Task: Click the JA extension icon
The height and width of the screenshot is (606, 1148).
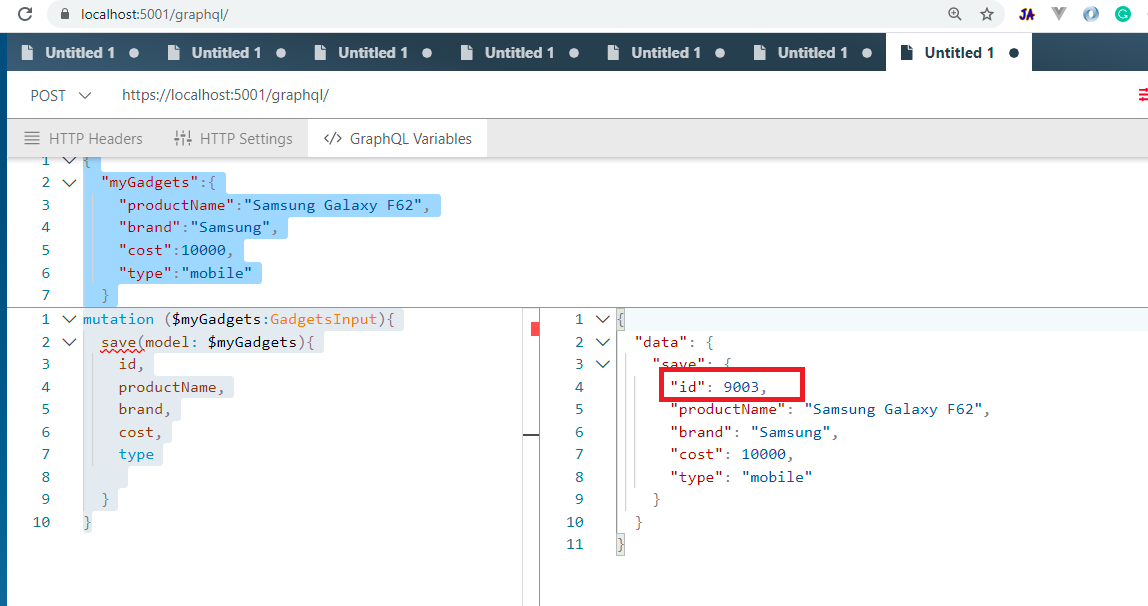Action: pyautogui.click(x=1026, y=14)
